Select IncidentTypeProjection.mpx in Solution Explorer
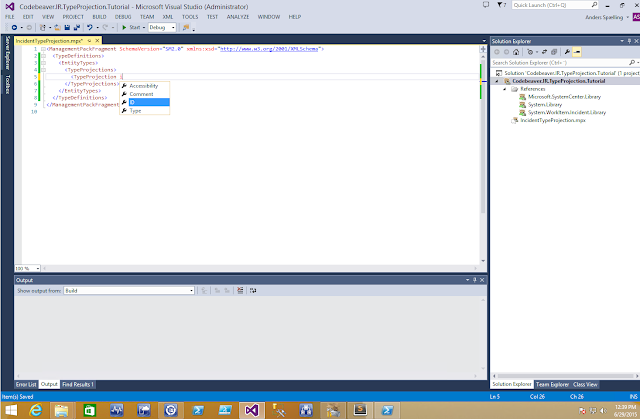 point(553,120)
